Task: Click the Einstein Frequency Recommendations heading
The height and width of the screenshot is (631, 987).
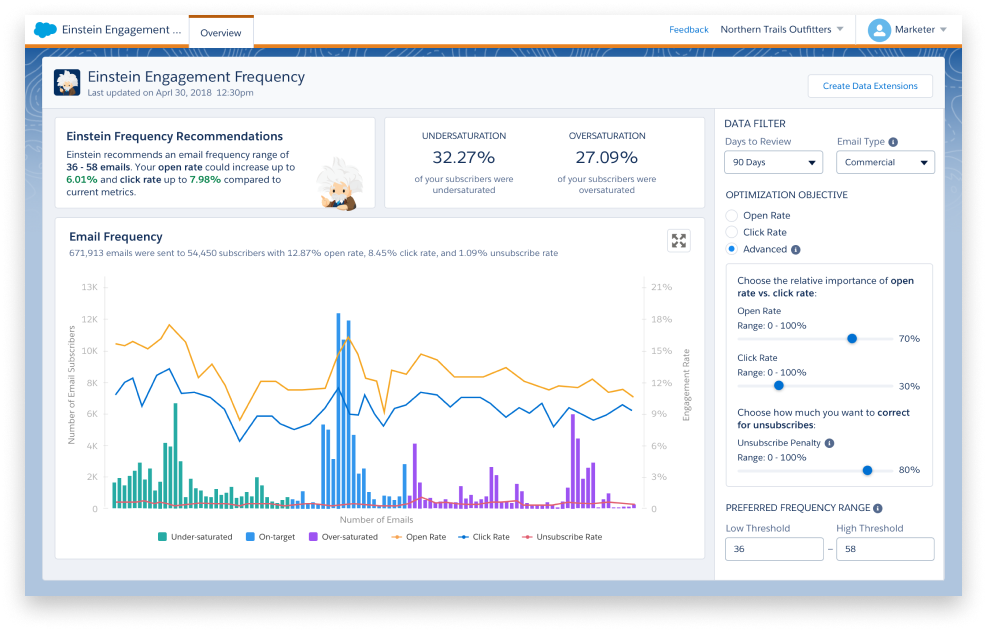Action: click(174, 137)
